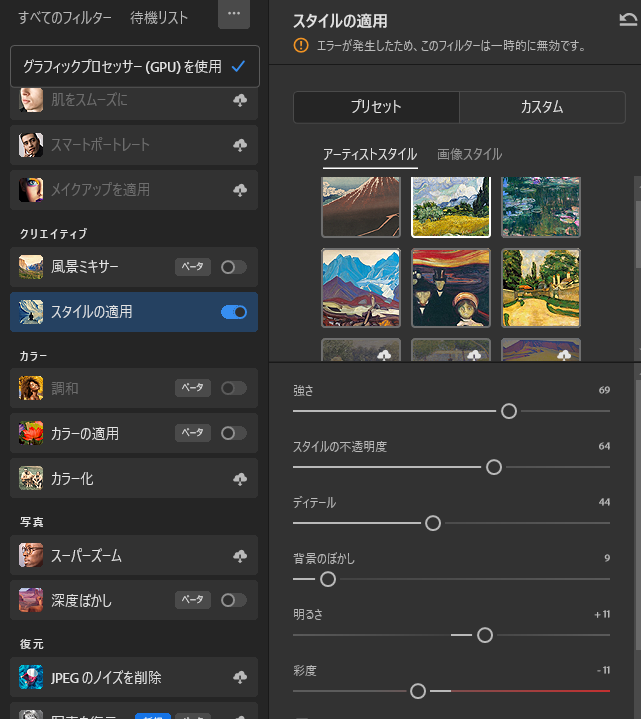Screen dimensions: 641x719
Task: Select the プリセット tab
Action: tap(376, 107)
